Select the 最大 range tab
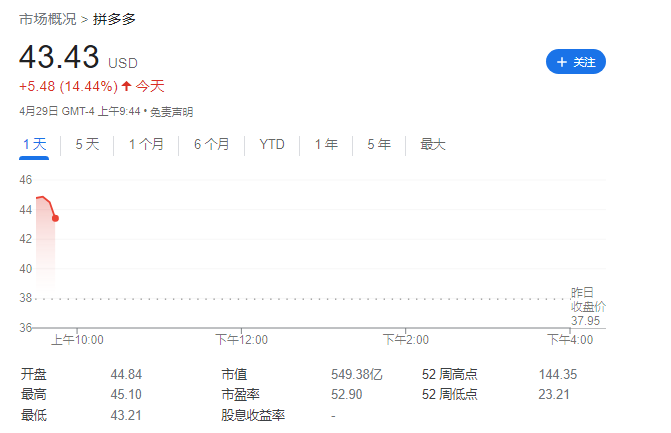 [x=433, y=144]
